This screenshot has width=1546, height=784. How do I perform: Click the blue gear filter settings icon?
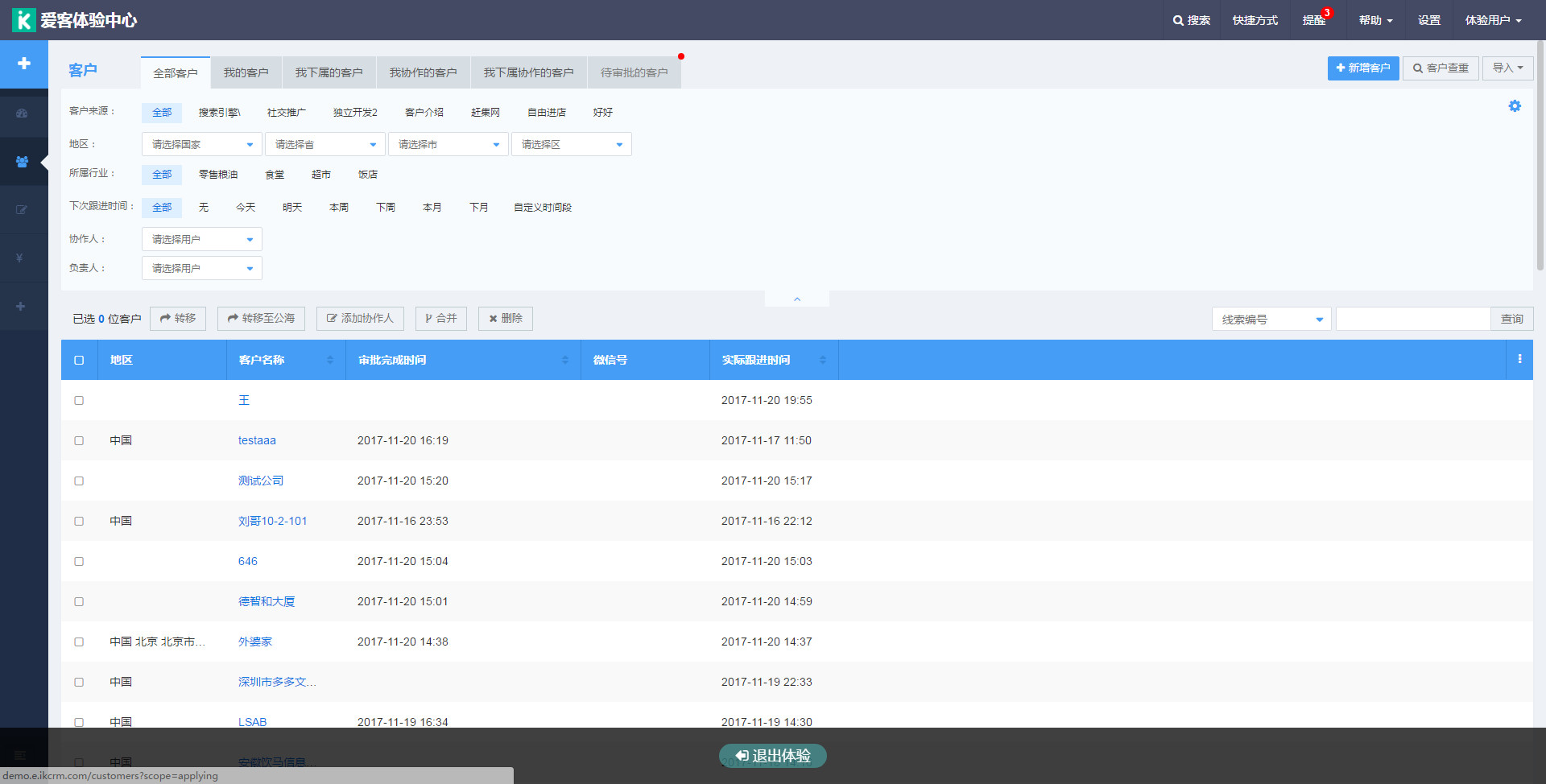pos(1515,106)
